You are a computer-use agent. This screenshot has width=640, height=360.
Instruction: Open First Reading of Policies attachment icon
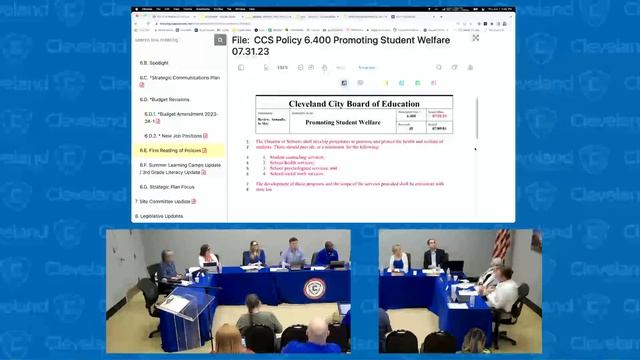[x=204, y=151]
